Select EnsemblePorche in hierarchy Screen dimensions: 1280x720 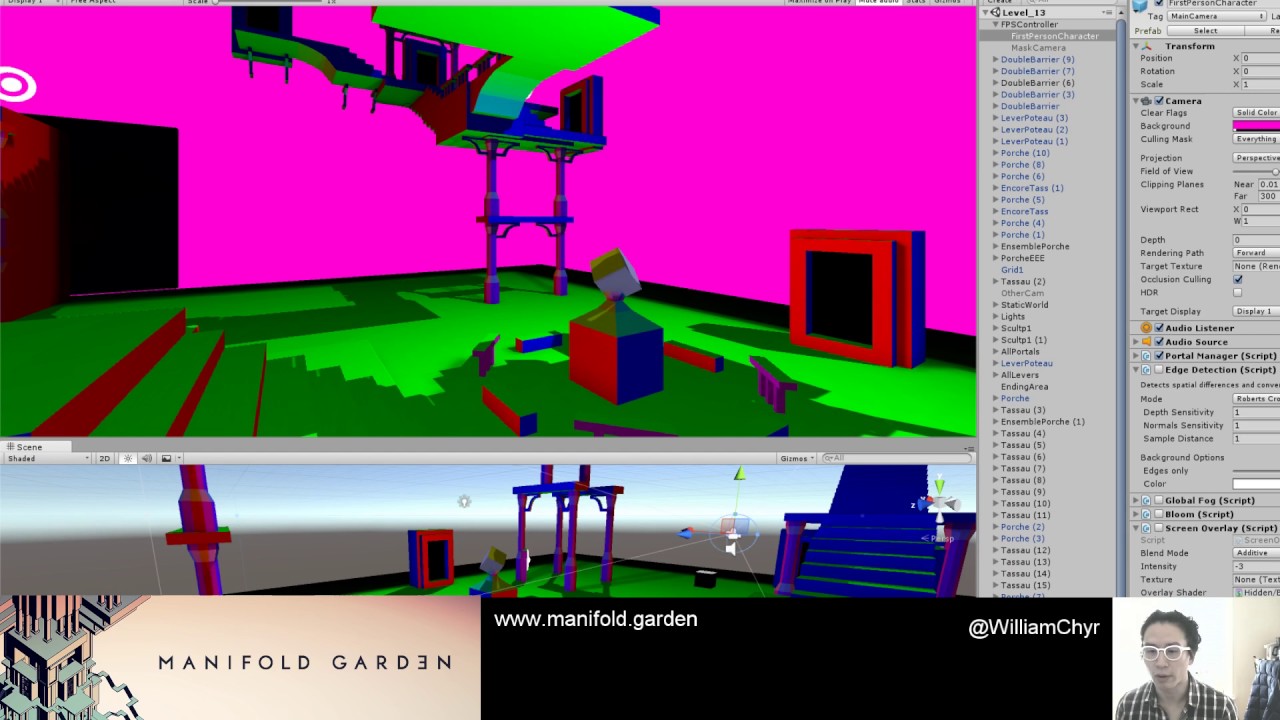1035,247
